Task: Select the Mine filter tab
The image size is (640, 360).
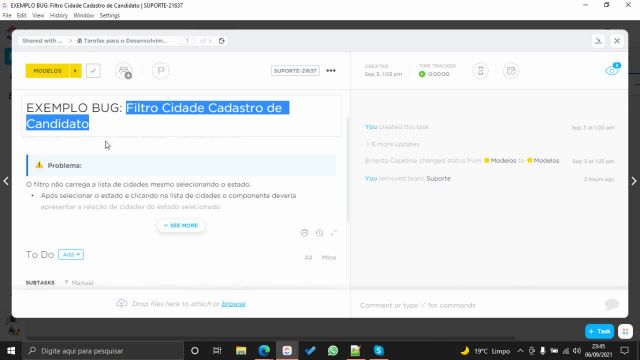Action: pyautogui.click(x=329, y=258)
